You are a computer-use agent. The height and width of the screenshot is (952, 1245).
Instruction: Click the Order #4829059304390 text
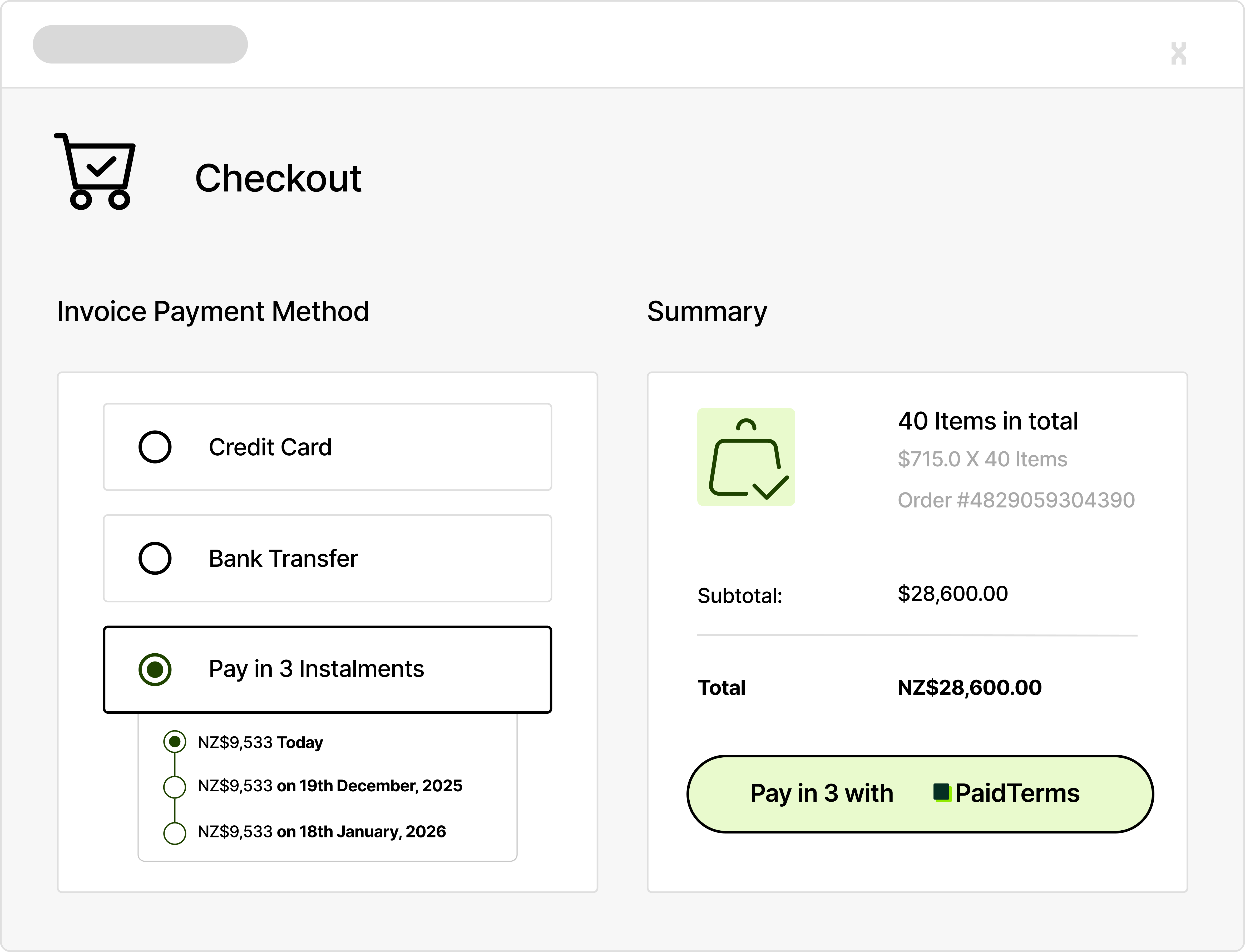(1016, 500)
